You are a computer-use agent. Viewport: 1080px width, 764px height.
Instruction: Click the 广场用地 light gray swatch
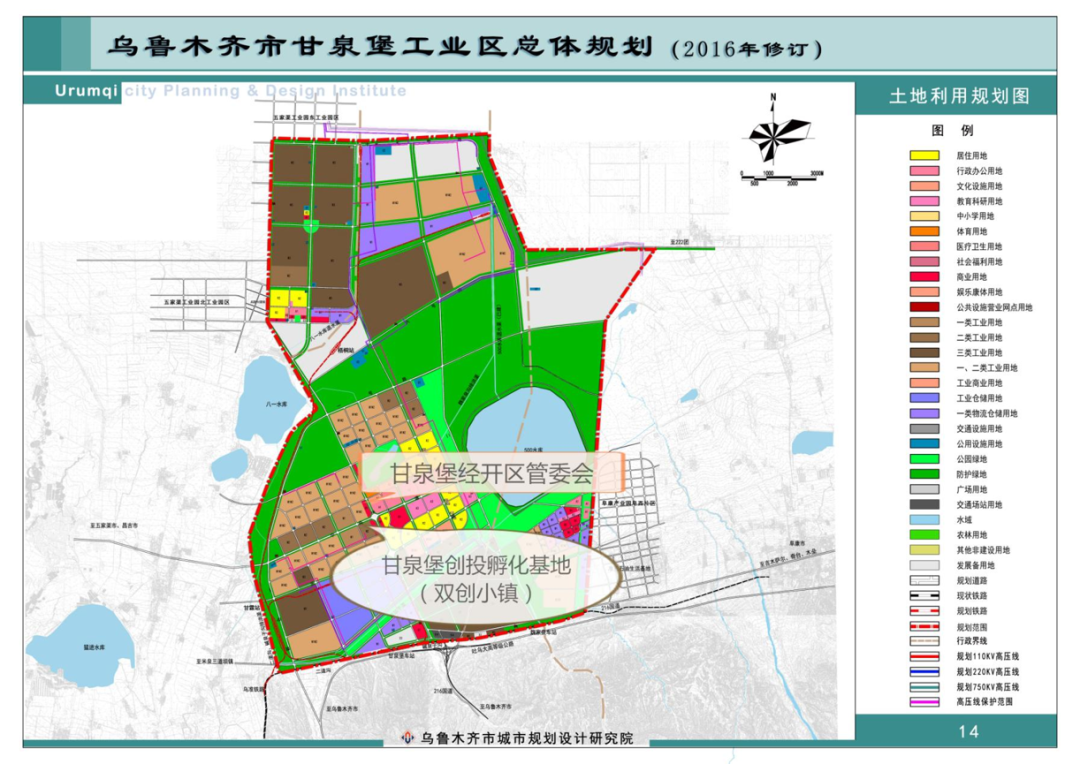pyautogui.click(x=924, y=489)
